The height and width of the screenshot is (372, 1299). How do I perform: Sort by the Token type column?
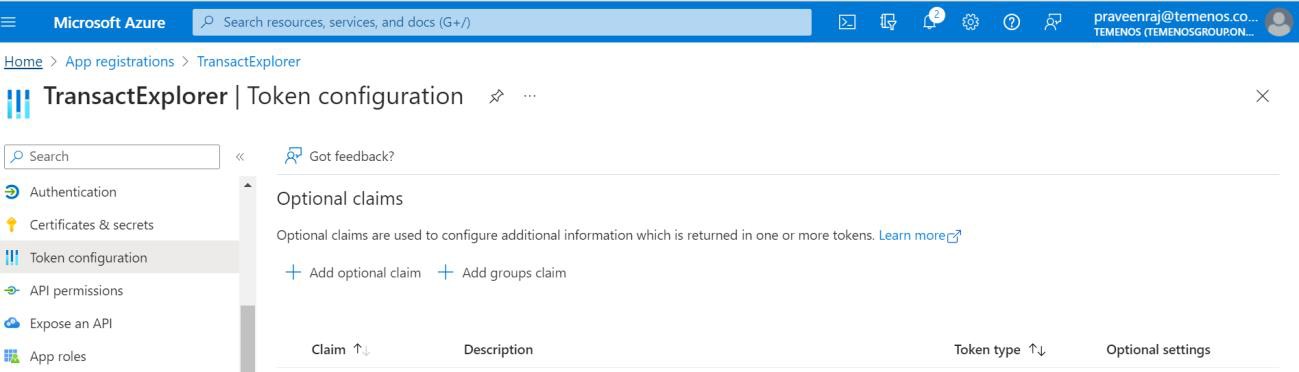point(1000,350)
